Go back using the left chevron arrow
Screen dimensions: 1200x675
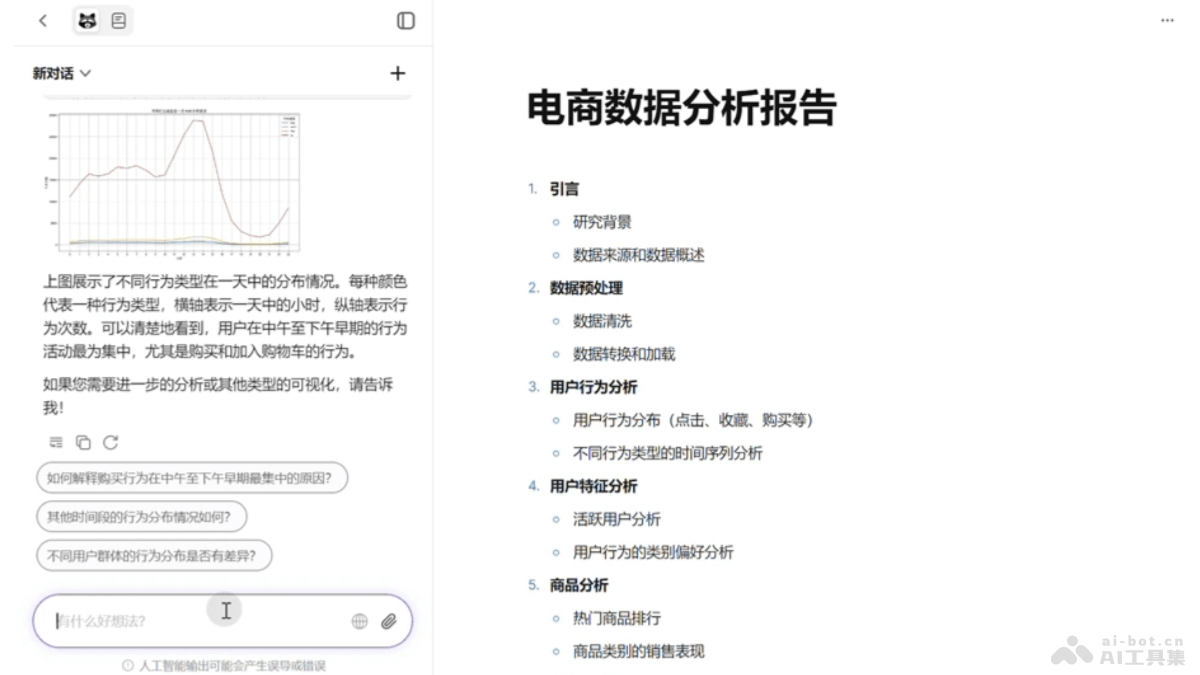(42, 20)
